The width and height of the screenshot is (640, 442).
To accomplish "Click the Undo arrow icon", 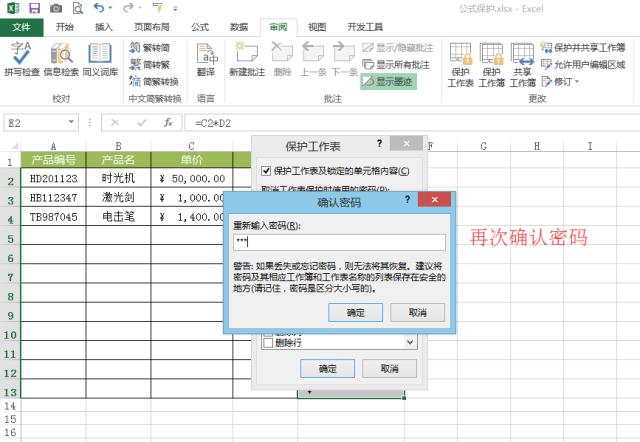I will coord(99,7).
